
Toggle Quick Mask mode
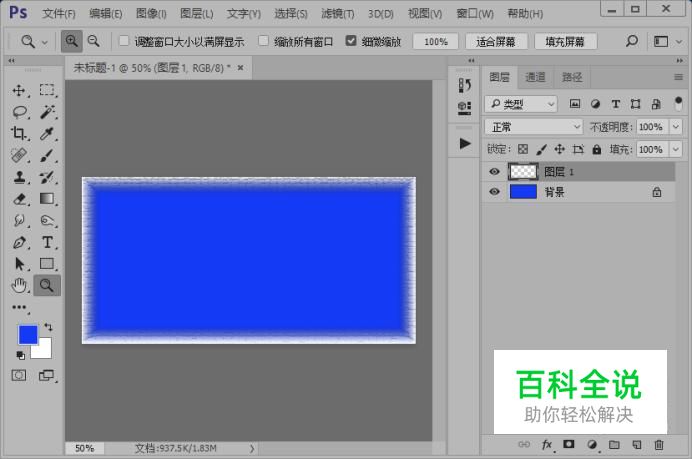click(19, 376)
